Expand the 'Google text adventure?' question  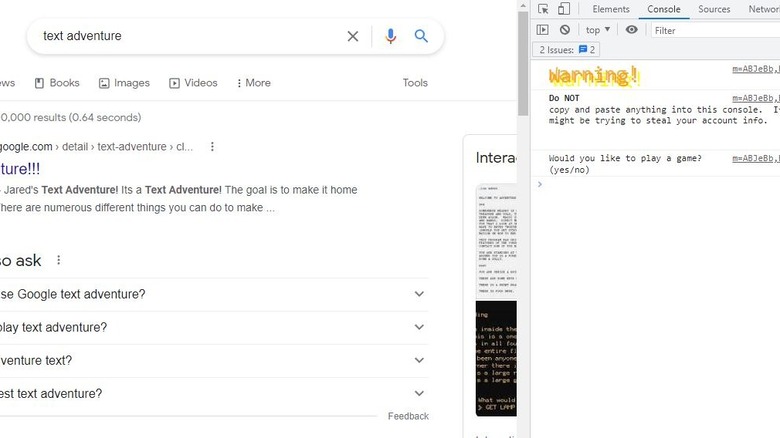(419, 294)
